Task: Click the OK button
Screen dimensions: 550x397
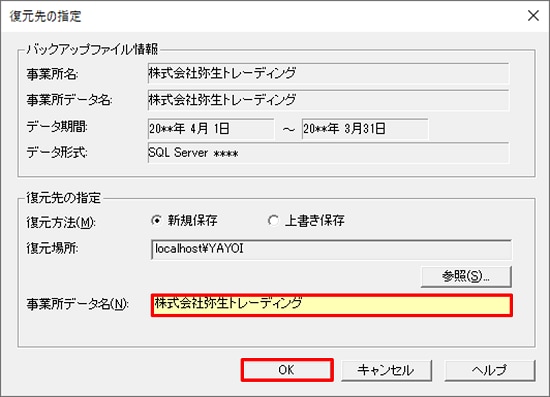Action: tap(287, 370)
